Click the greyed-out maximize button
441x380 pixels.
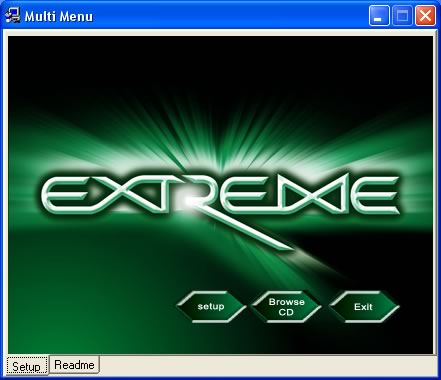402,16
